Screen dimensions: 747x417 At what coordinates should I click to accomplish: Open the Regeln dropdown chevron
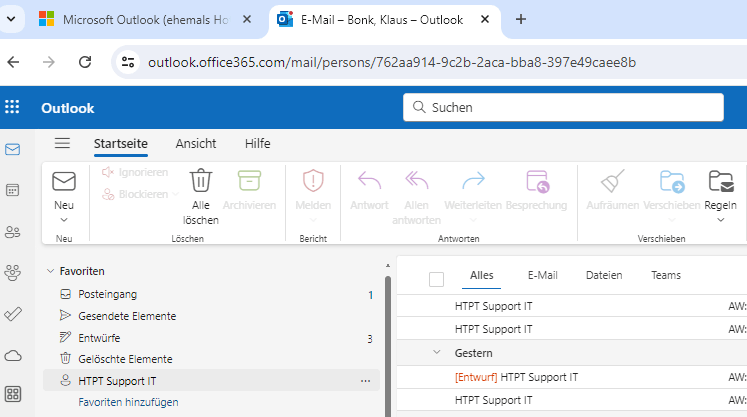(721, 220)
